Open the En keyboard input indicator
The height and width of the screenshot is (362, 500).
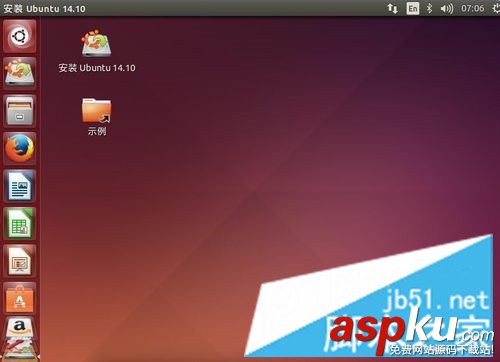pyautogui.click(x=413, y=8)
